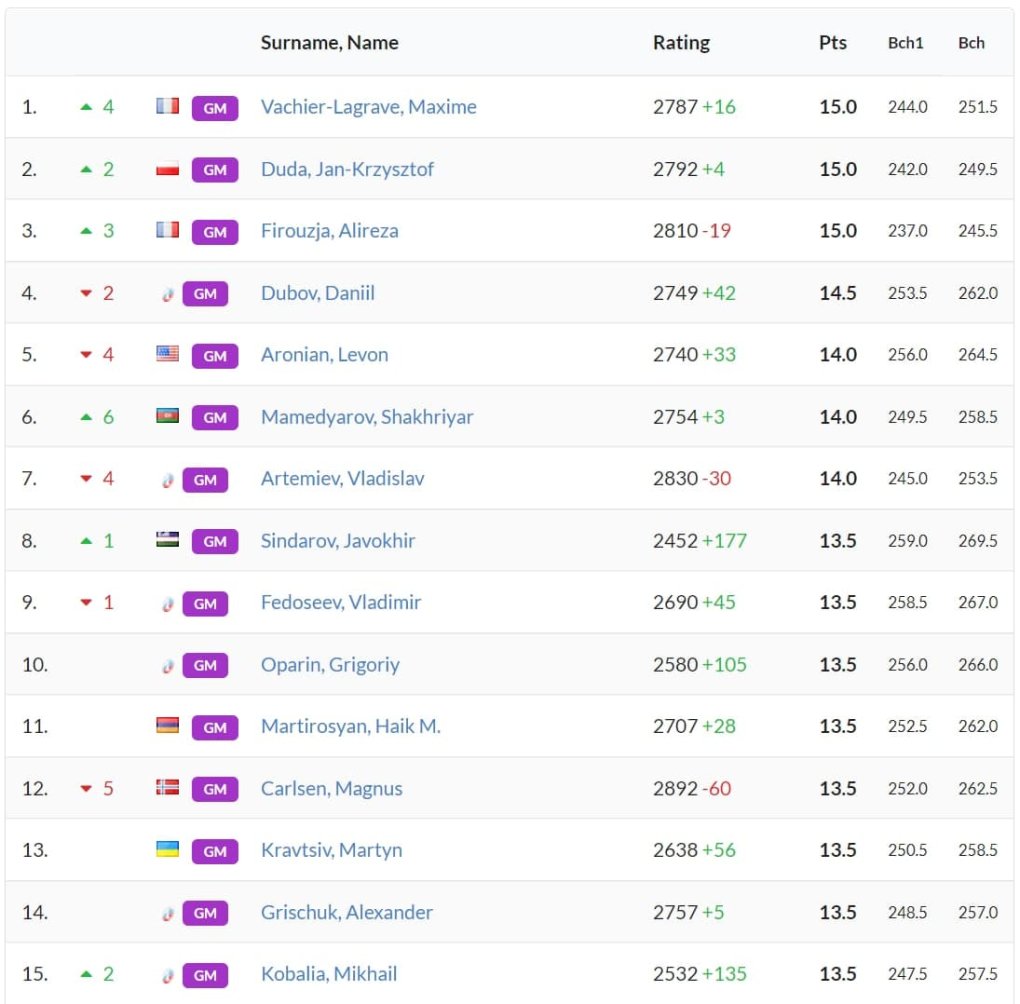1020x1004 pixels.
Task: Open Aronian, Levon player link
Action: tap(324, 355)
